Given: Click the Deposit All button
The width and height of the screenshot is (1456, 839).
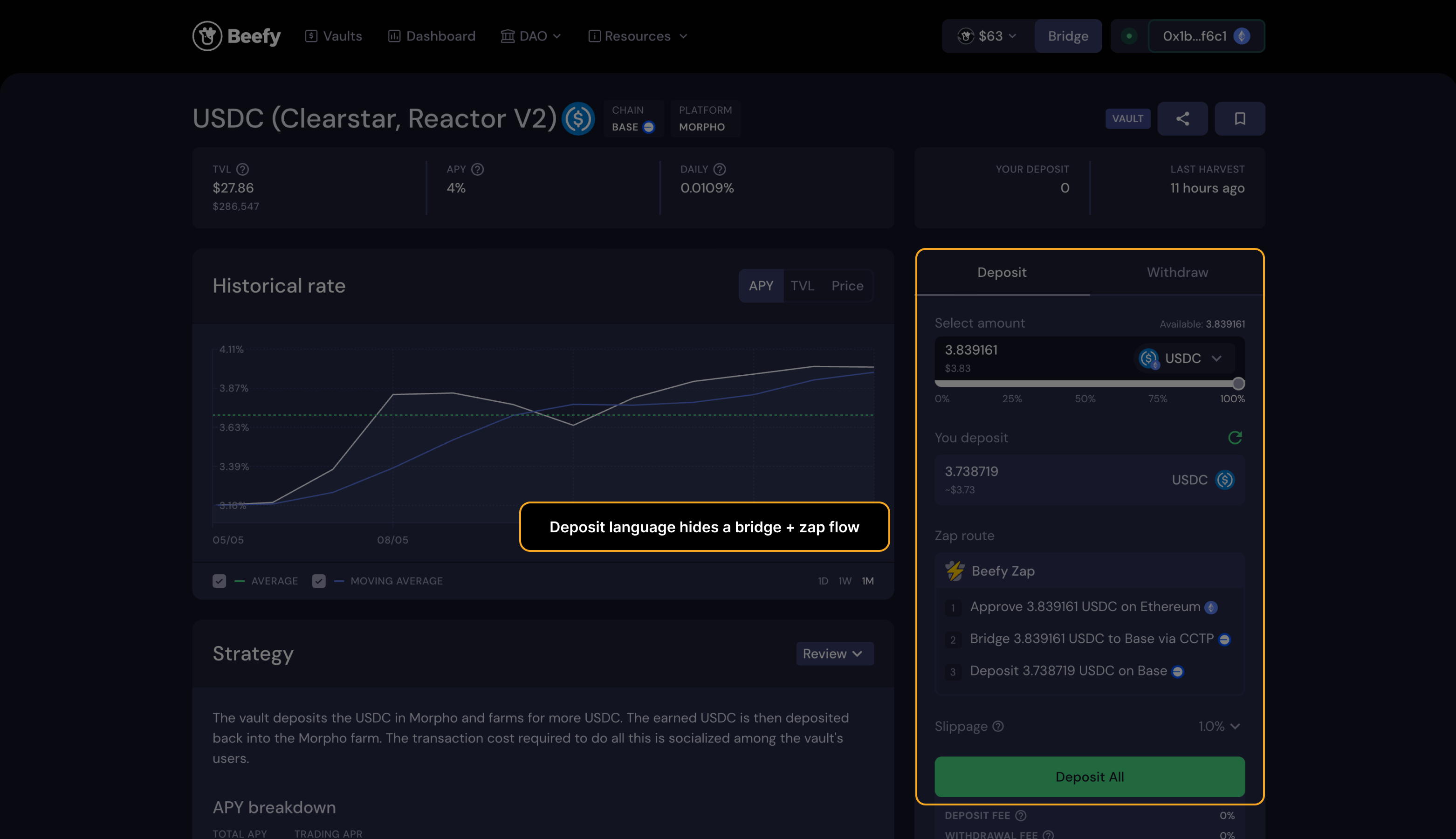Looking at the screenshot, I should point(1090,777).
